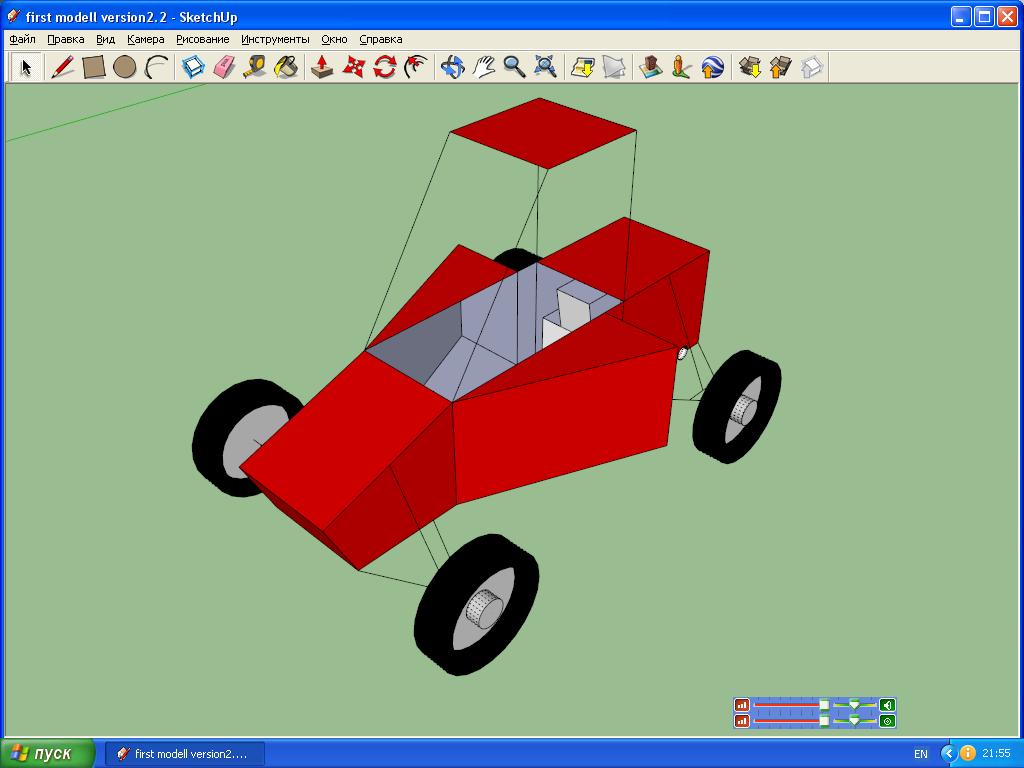Click the front wheel hub of the model
The image size is (1024, 768).
[483, 609]
